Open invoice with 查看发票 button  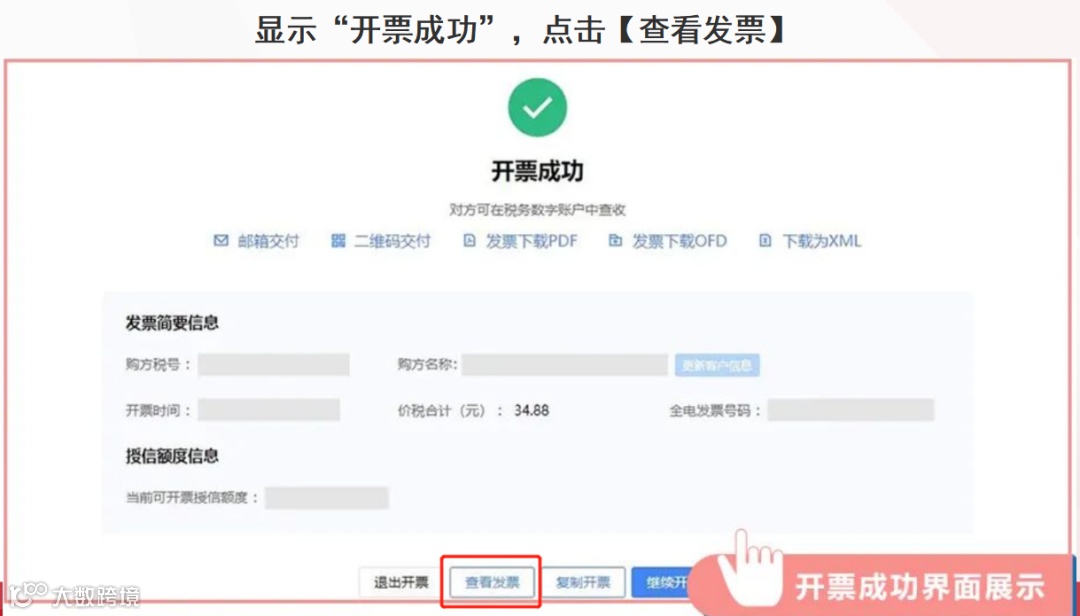tap(492, 582)
